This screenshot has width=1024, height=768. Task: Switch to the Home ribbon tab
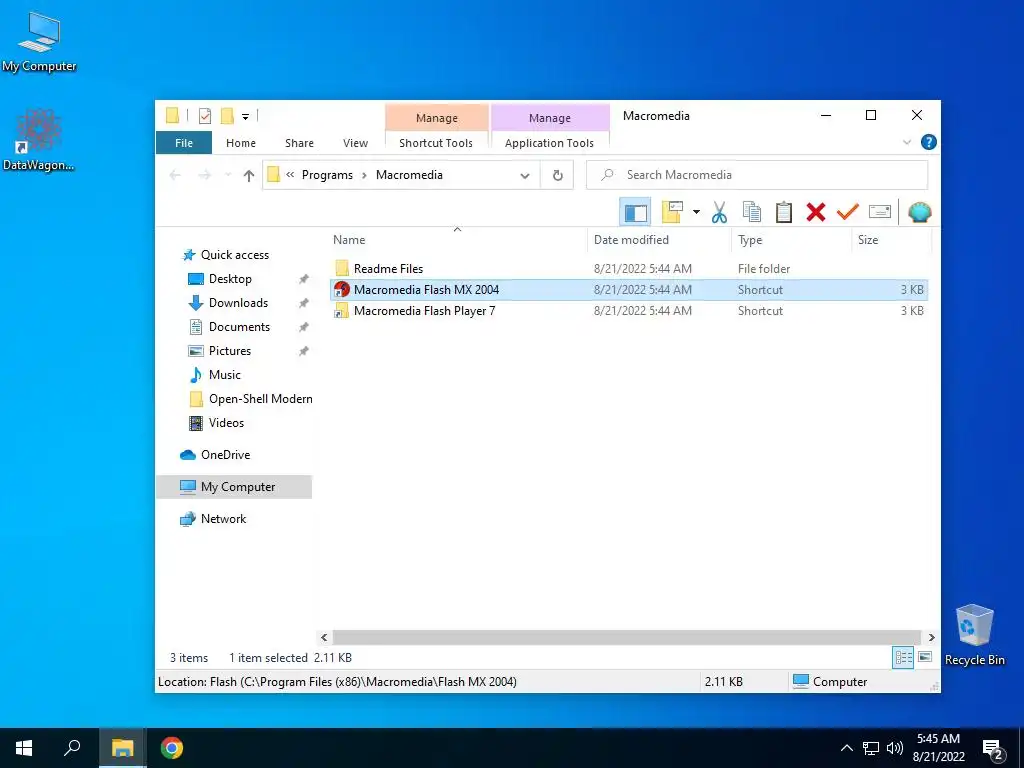coord(240,143)
